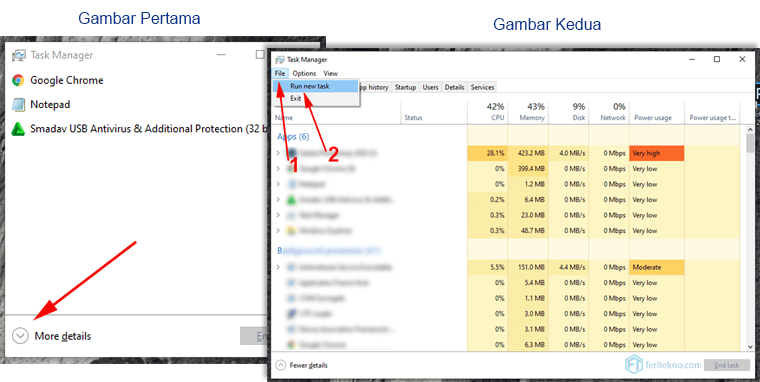Screen dimensions: 760x382
Task: Click the Google Chrome icon in task list
Action: [18, 80]
